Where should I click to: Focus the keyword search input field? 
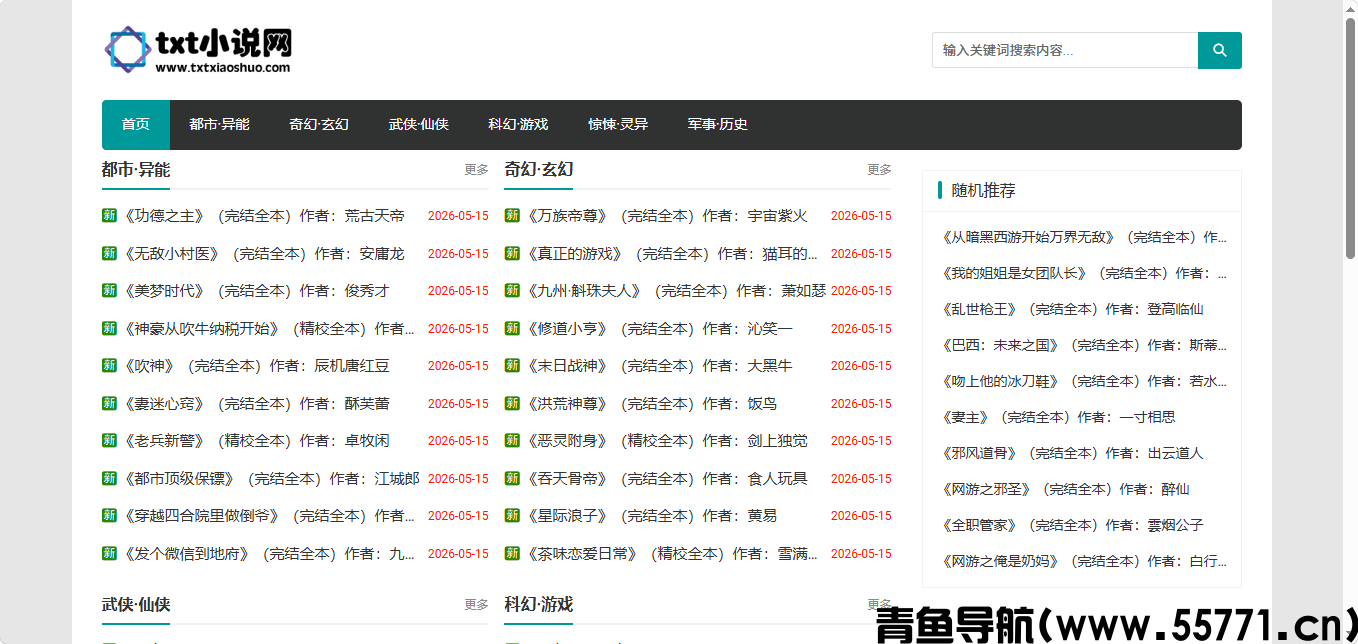(1065, 50)
